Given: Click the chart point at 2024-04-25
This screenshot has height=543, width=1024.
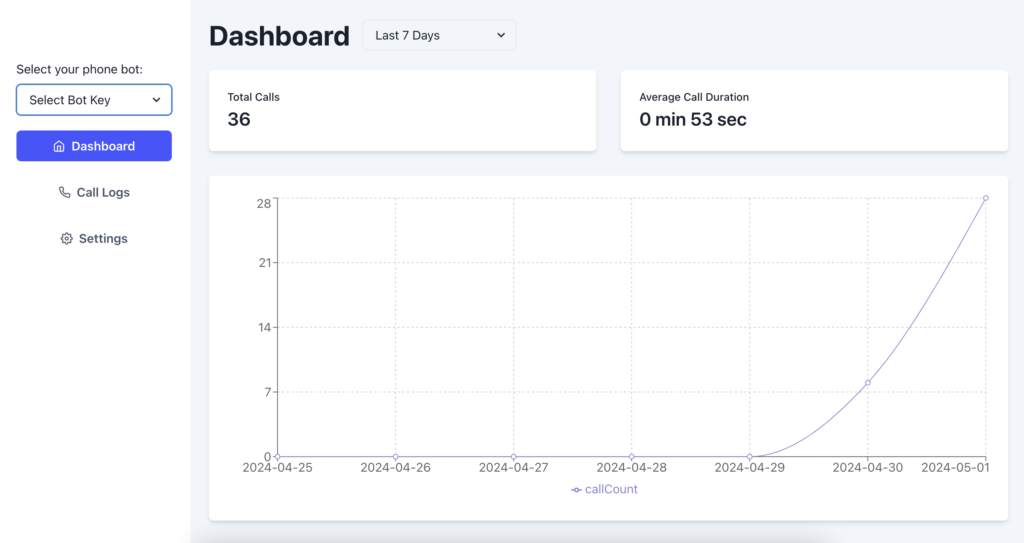Looking at the screenshot, I should (x=277, y=456).
